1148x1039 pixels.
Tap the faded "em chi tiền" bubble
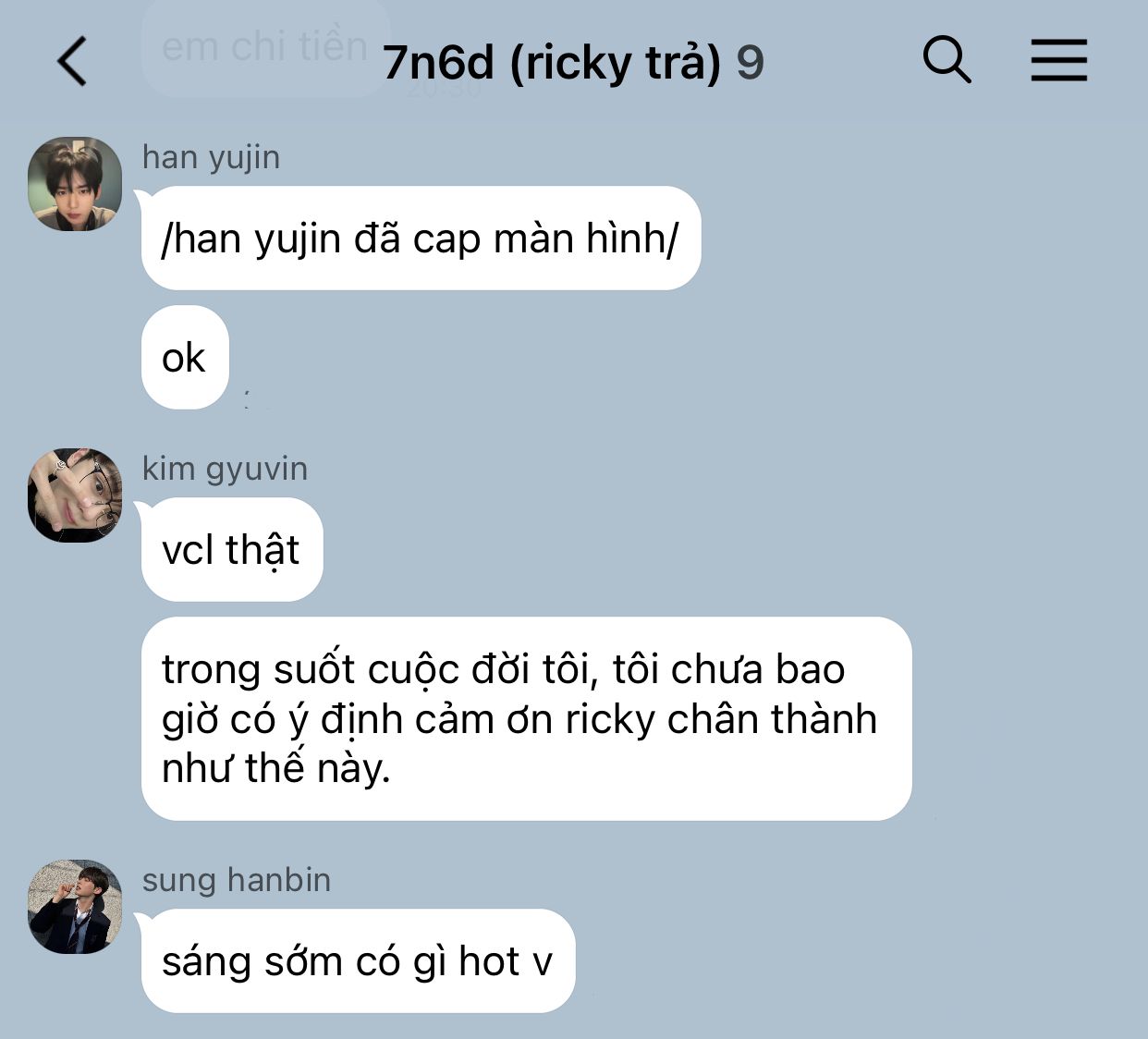(x=265, y=46)
